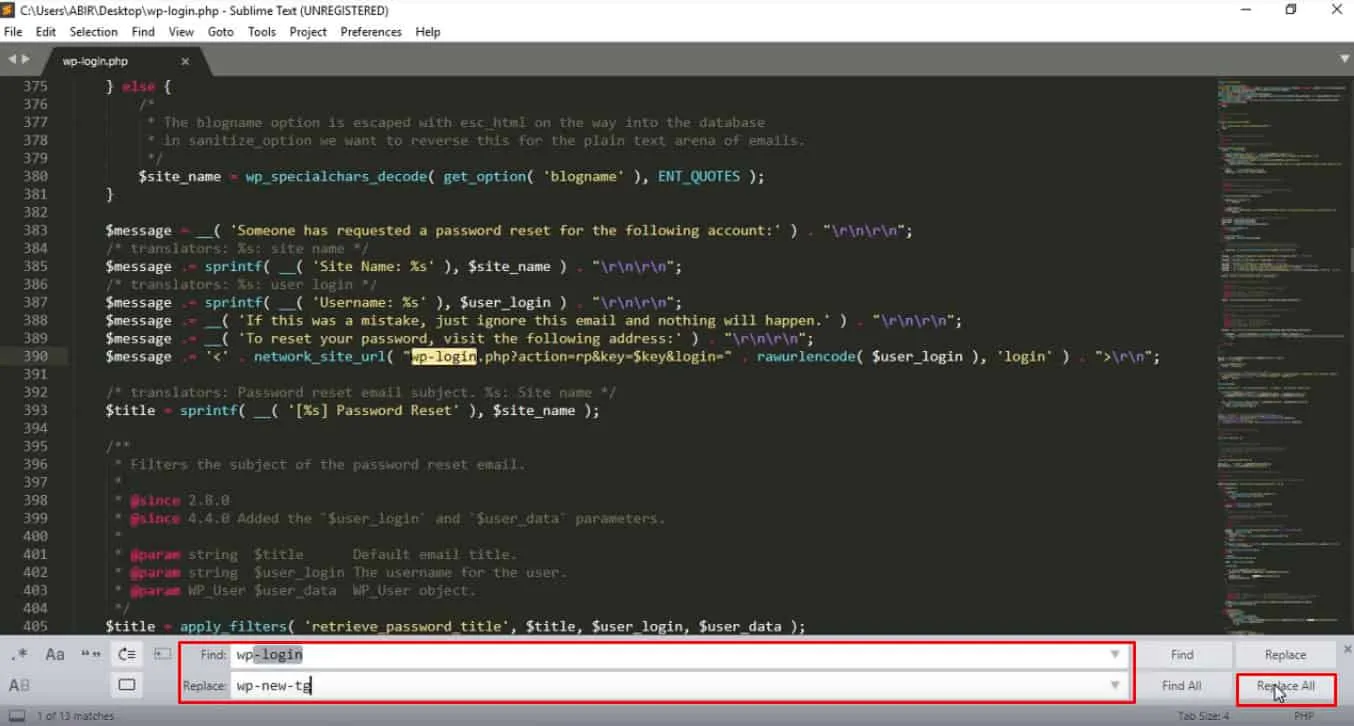Viewport: 1354px width, 726px height.
Task: Click the side bar switcher icon in status bar
Action: click(x=16, y=716)
